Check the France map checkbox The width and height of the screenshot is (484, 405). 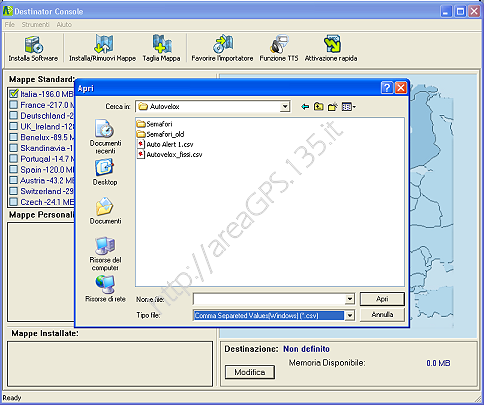tap(14, 105)
